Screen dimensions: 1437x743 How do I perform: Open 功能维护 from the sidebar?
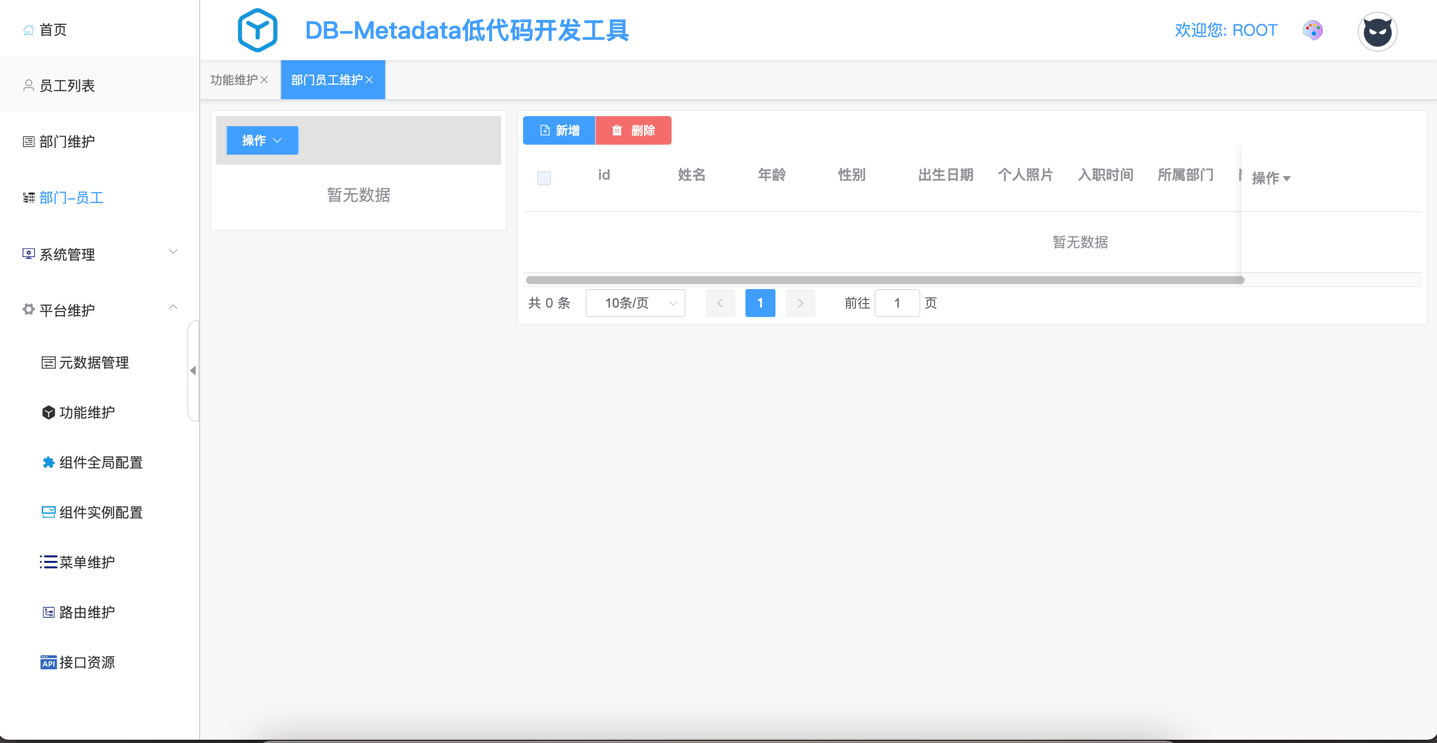tap(86, 413)
